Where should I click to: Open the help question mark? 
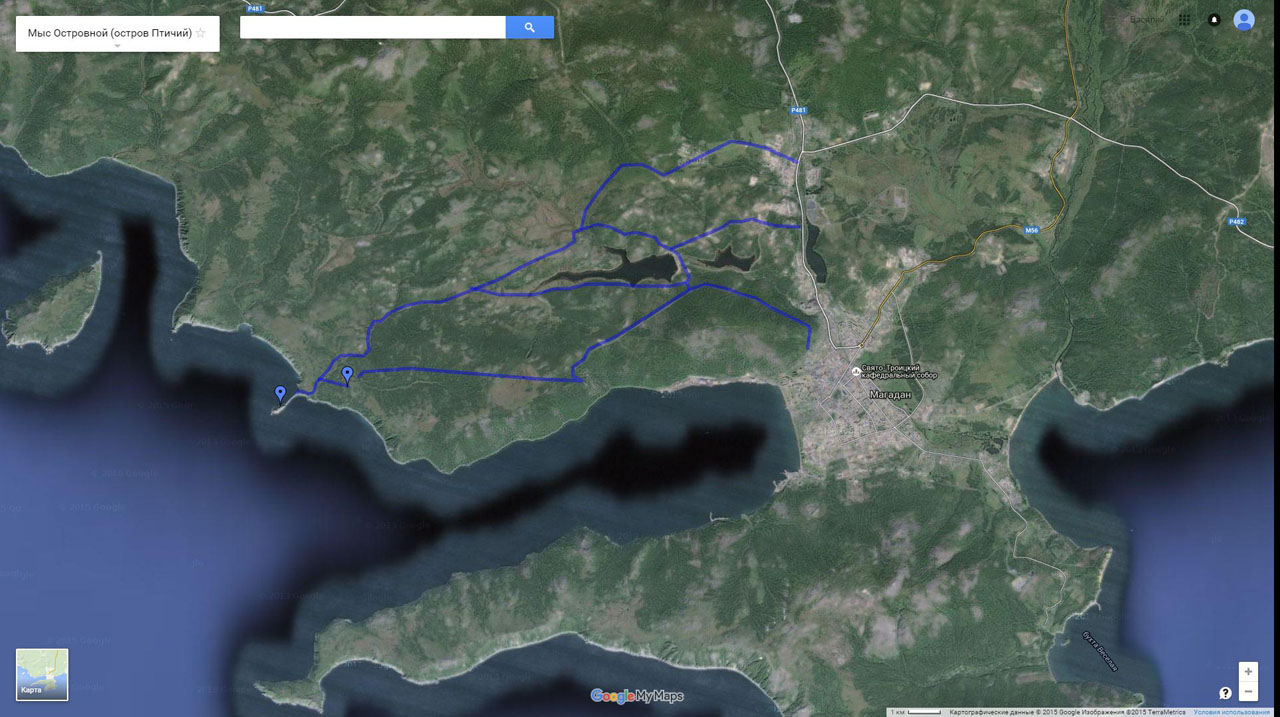1225,692
